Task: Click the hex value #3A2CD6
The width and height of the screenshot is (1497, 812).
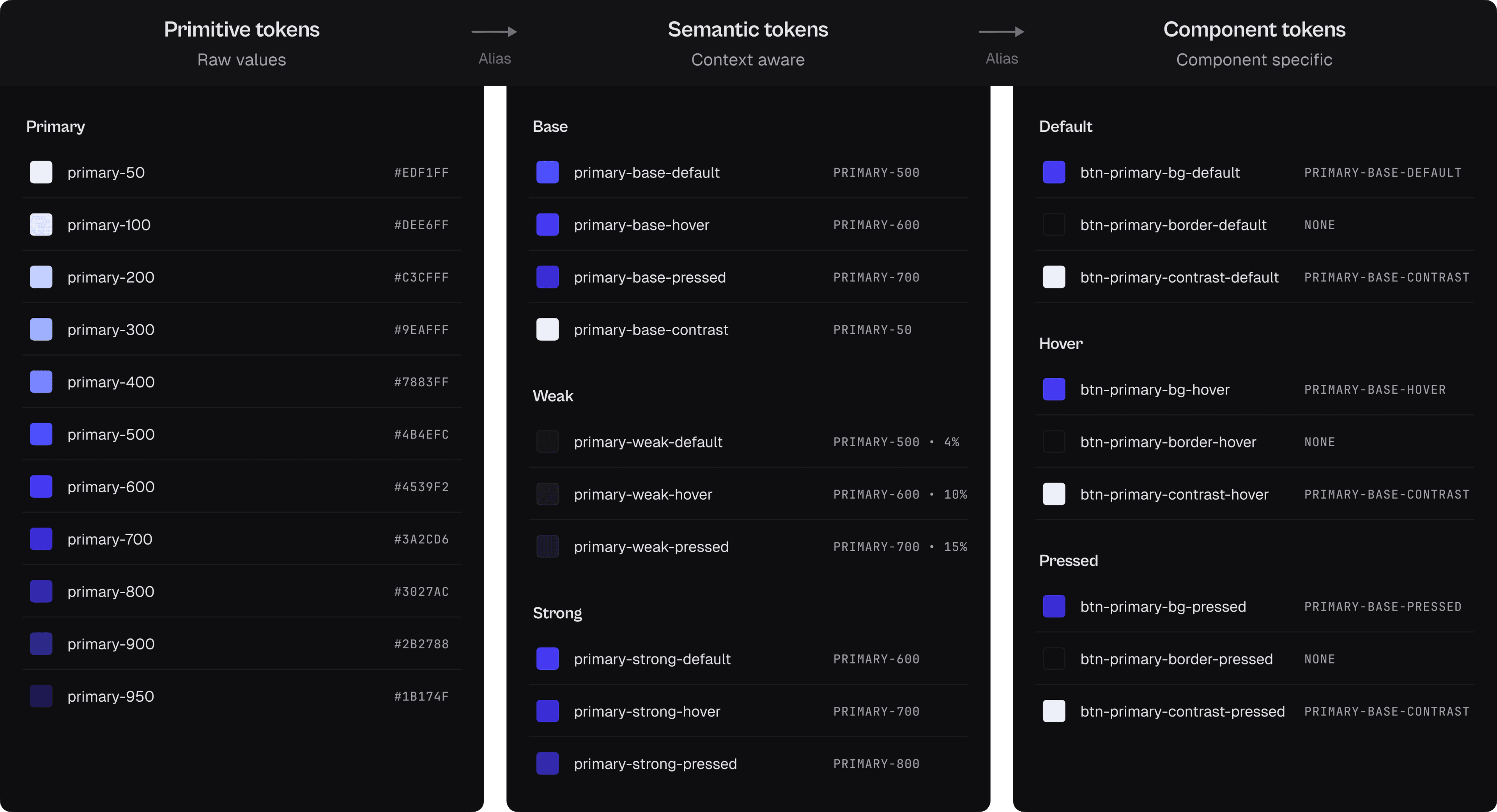Action: pos(421,539)
